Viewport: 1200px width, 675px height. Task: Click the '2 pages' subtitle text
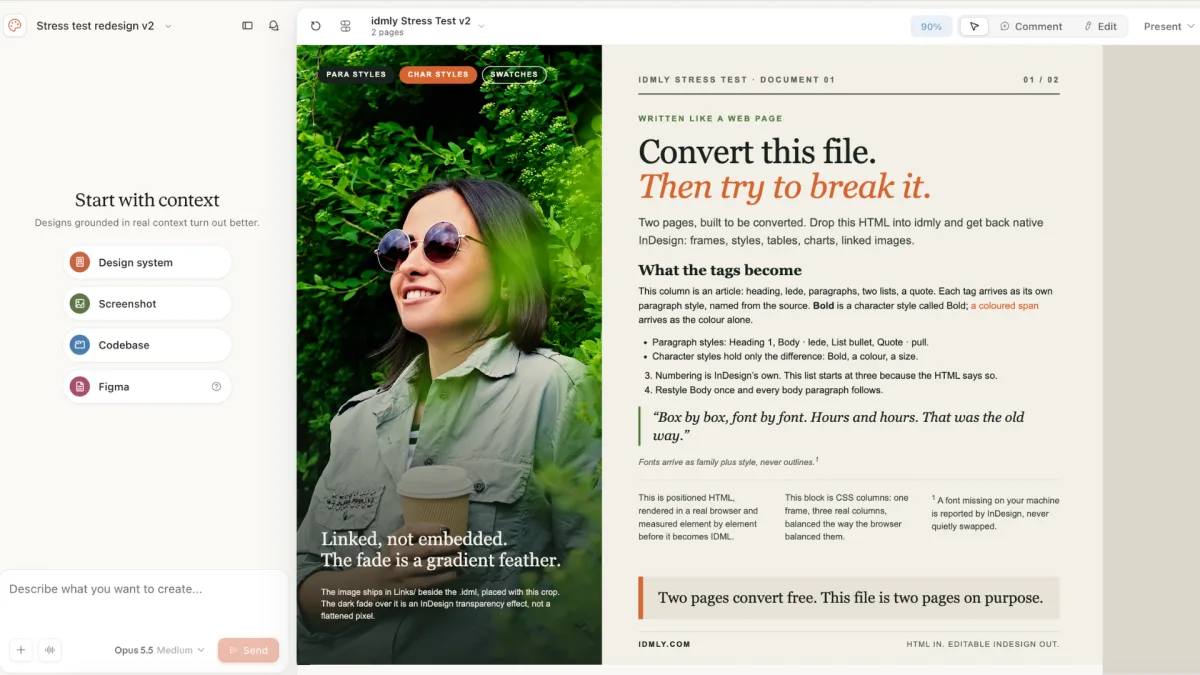(387, 33)
